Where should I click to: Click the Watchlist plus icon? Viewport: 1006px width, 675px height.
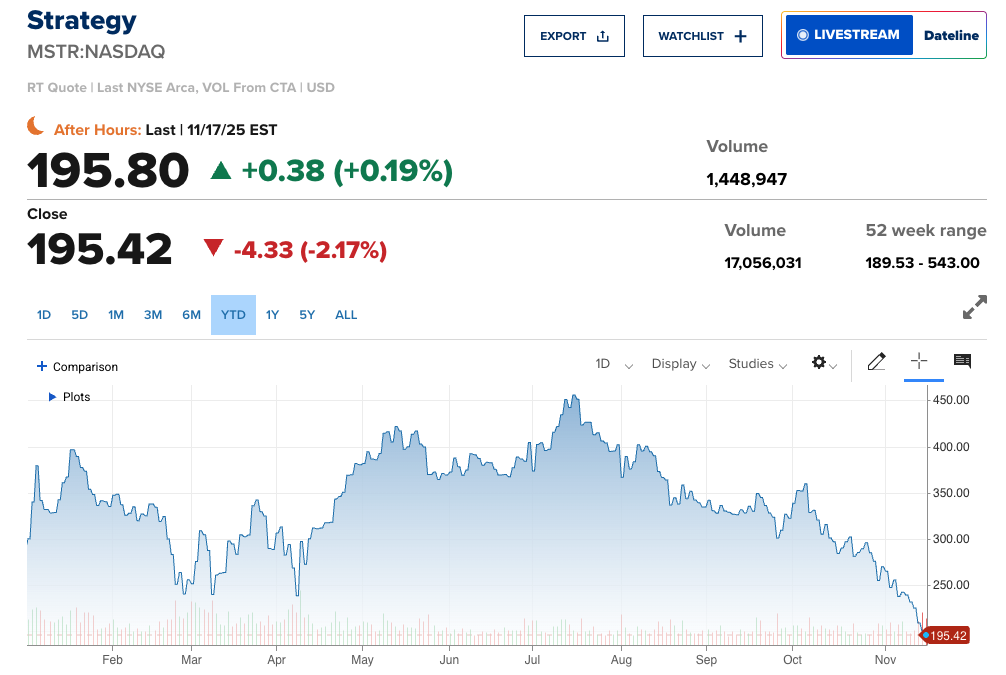[740, 36]
